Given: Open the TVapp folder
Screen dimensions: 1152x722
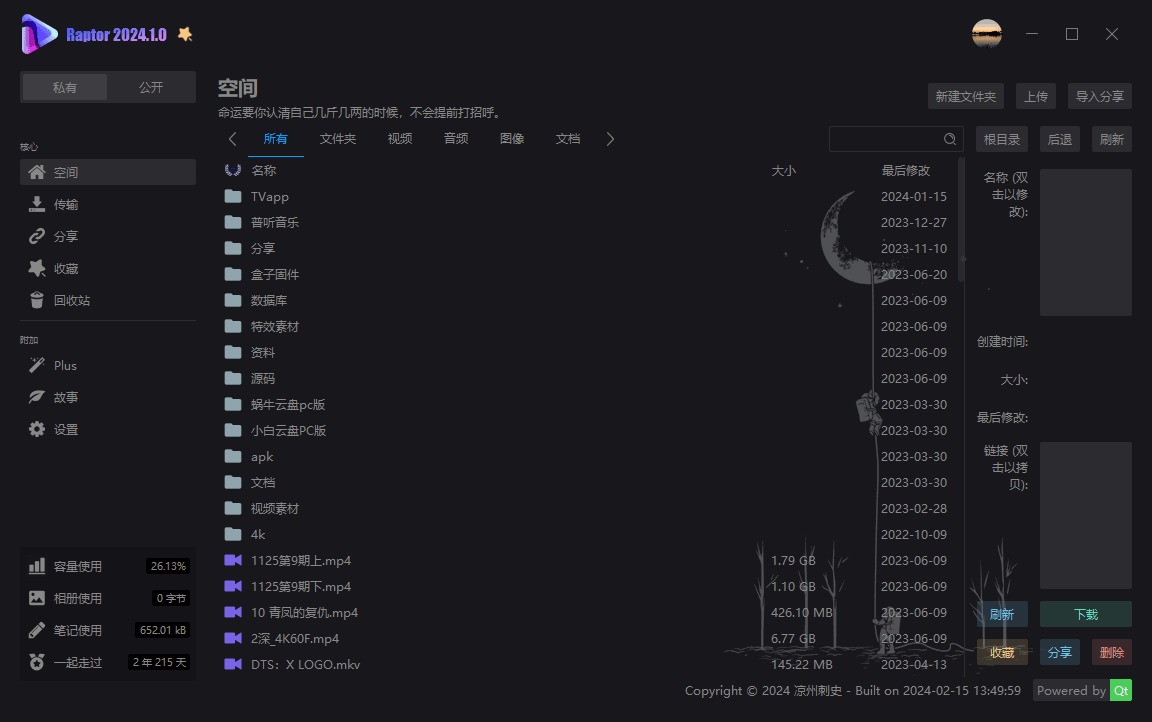Looking at the screenshot, I should (x=268, y=196).
